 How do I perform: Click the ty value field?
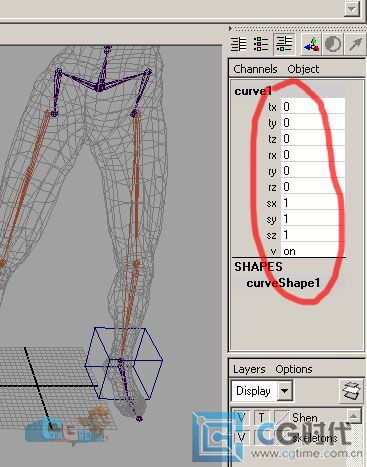(x=313, y=123)
